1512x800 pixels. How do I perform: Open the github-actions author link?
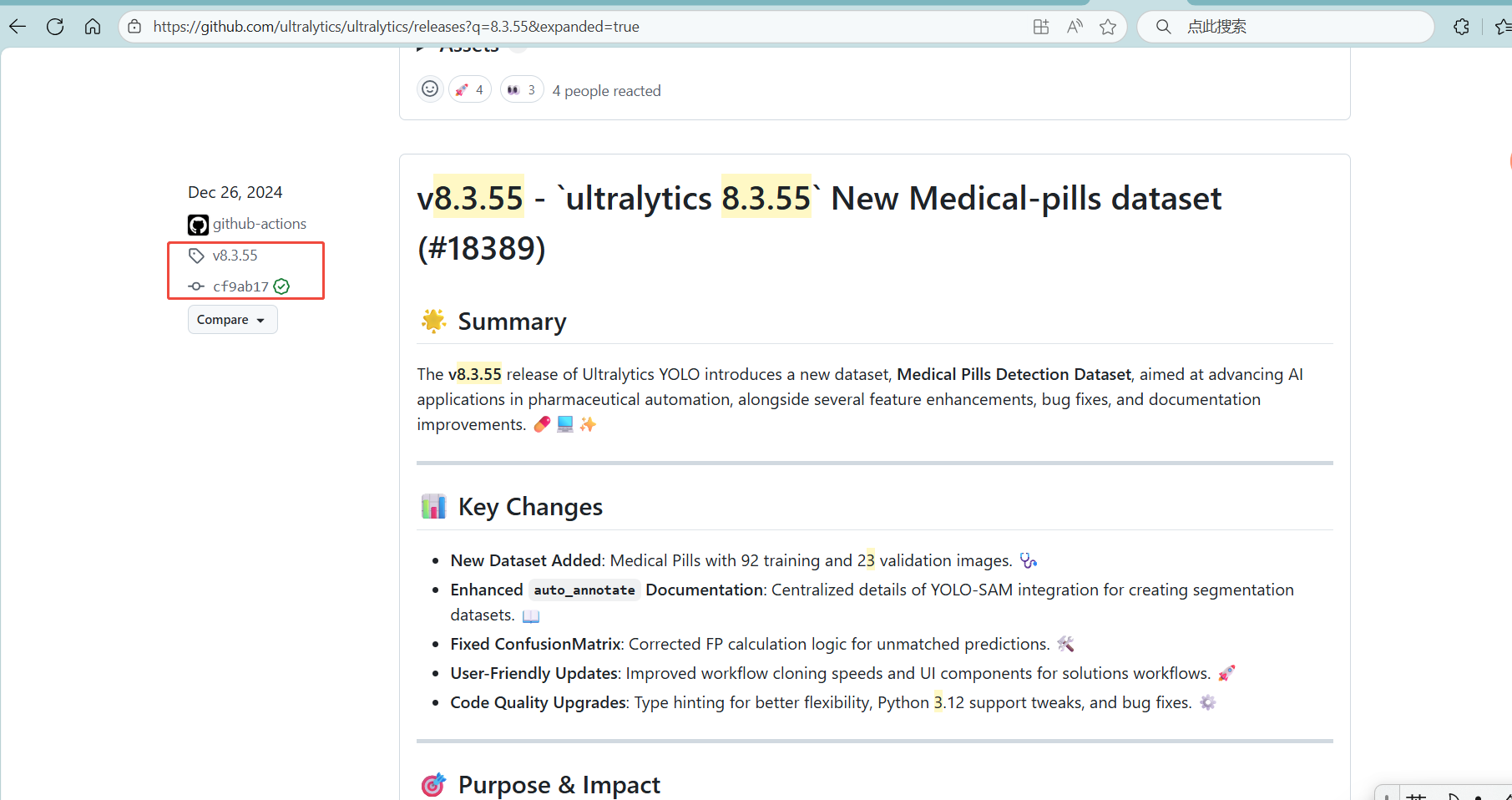[260, 224]
